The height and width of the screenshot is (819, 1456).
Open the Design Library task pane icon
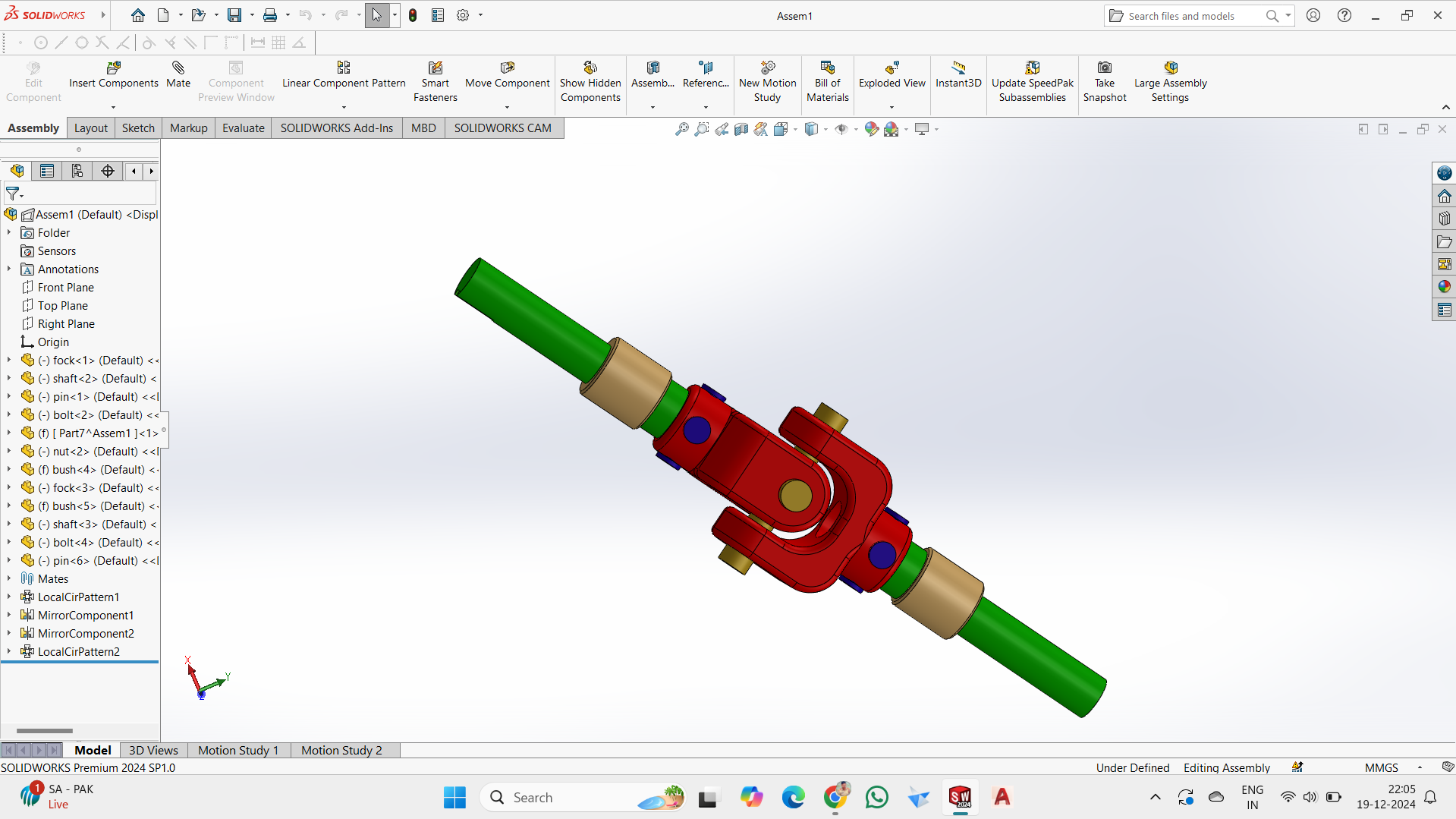[1444, 219]
